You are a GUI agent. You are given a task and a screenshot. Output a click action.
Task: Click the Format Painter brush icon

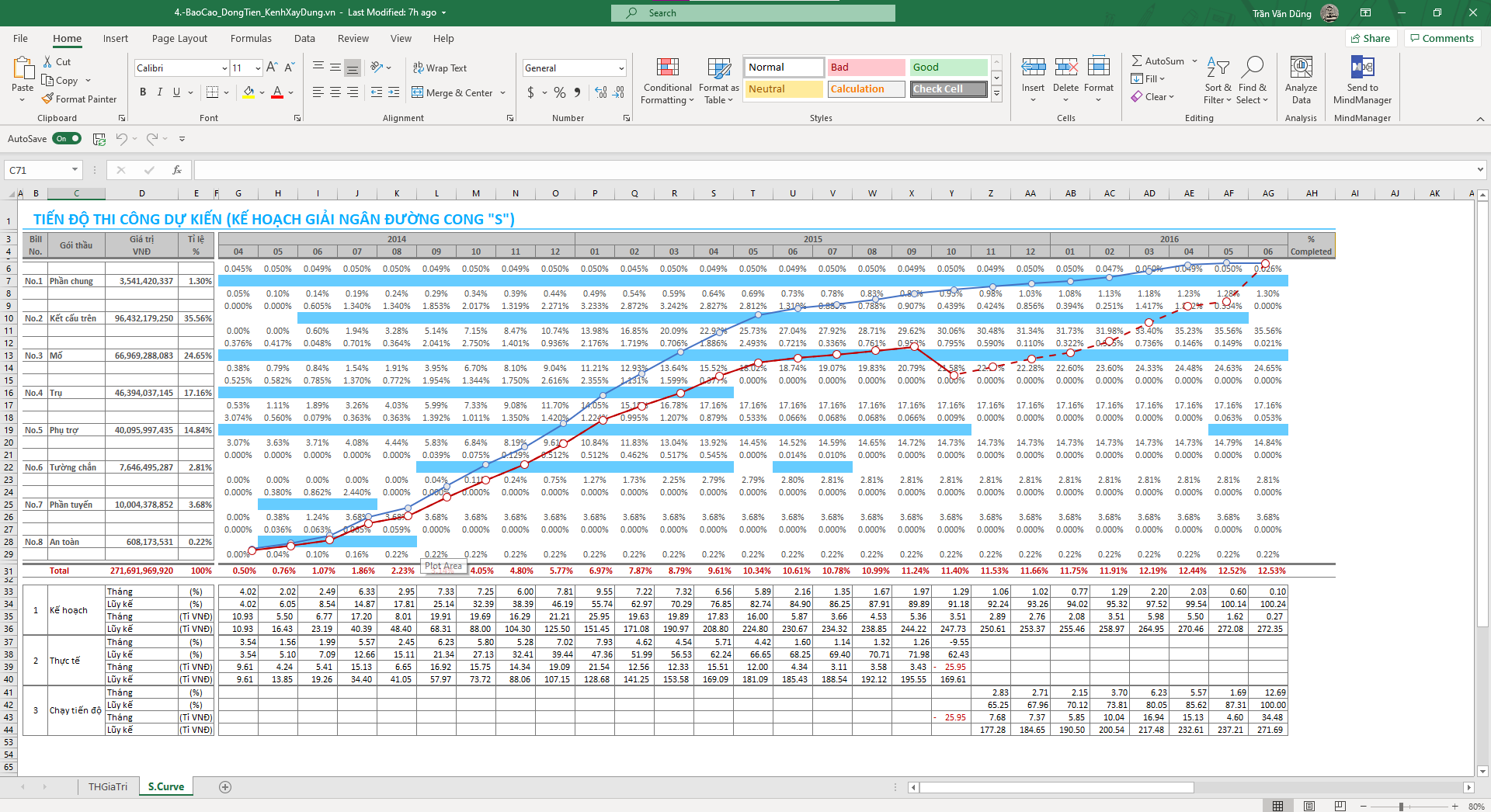pos(48,99)
